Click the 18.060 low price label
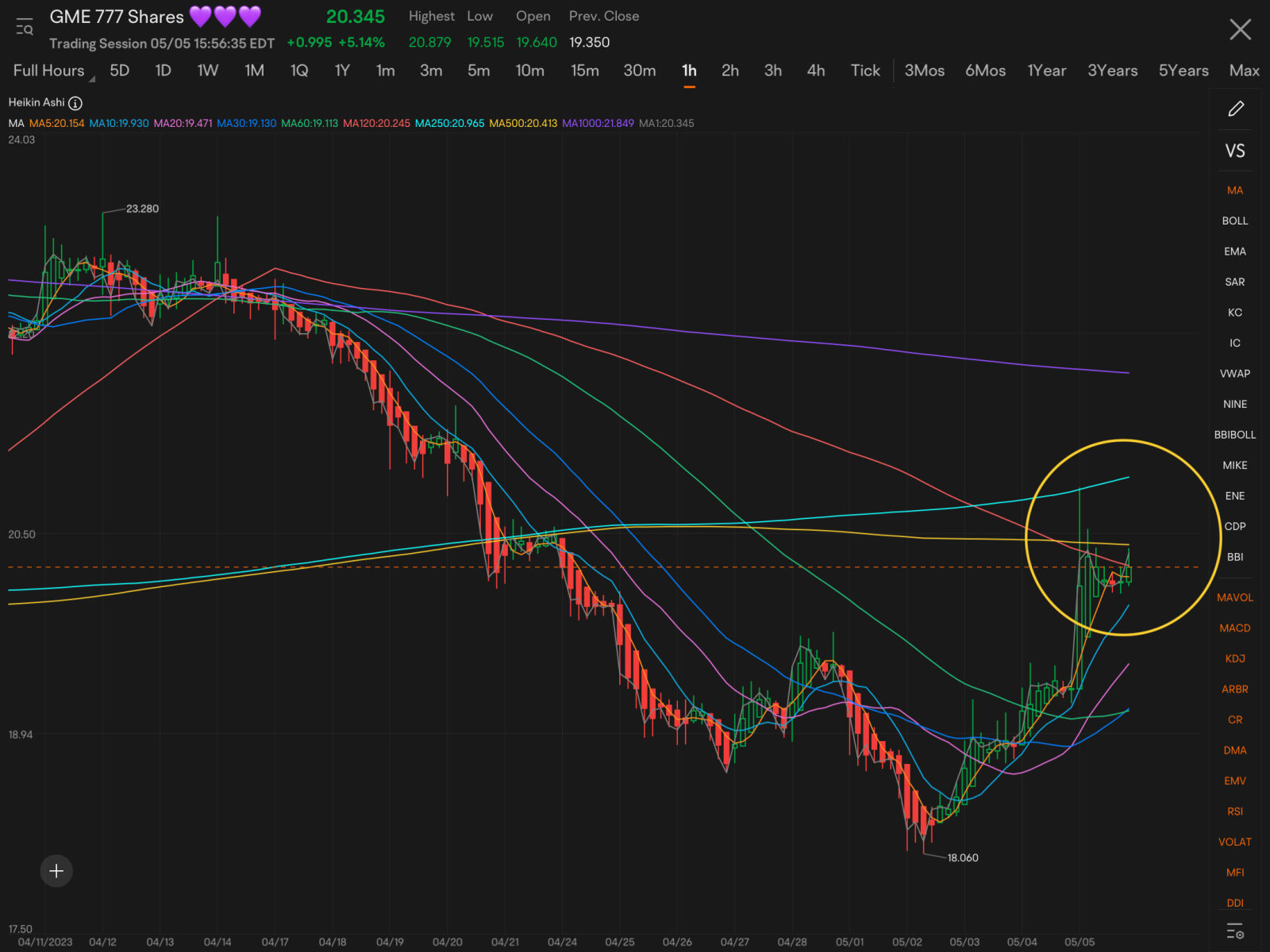The height and width of the screenshot is (952, 1270). coord(963,858)
